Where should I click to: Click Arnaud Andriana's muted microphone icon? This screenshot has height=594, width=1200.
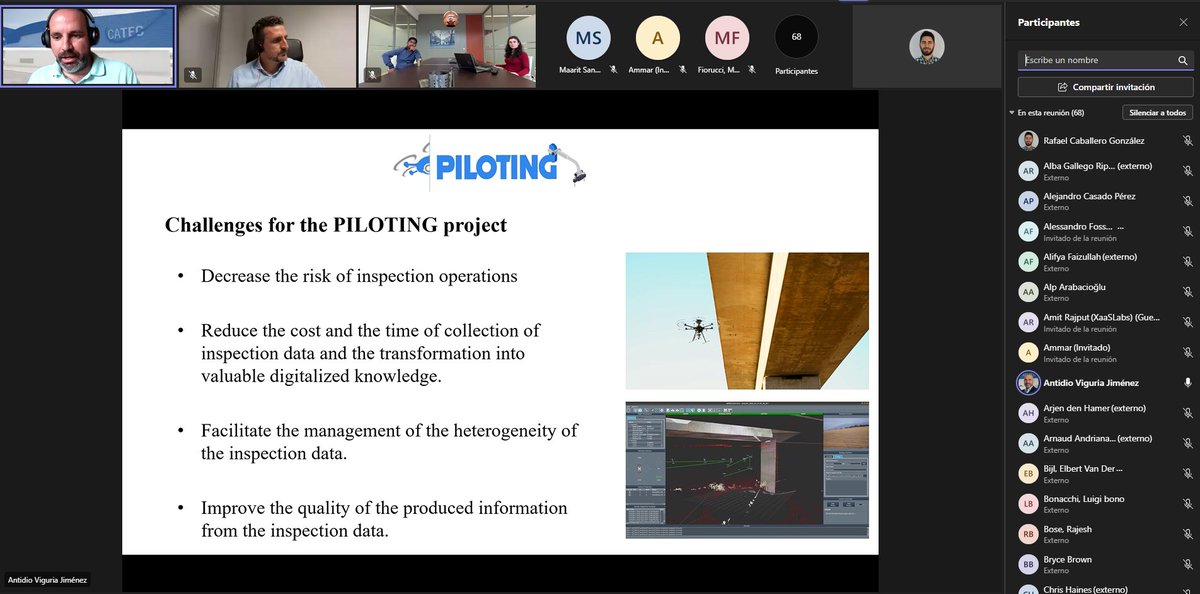[x=1187, y=443]
